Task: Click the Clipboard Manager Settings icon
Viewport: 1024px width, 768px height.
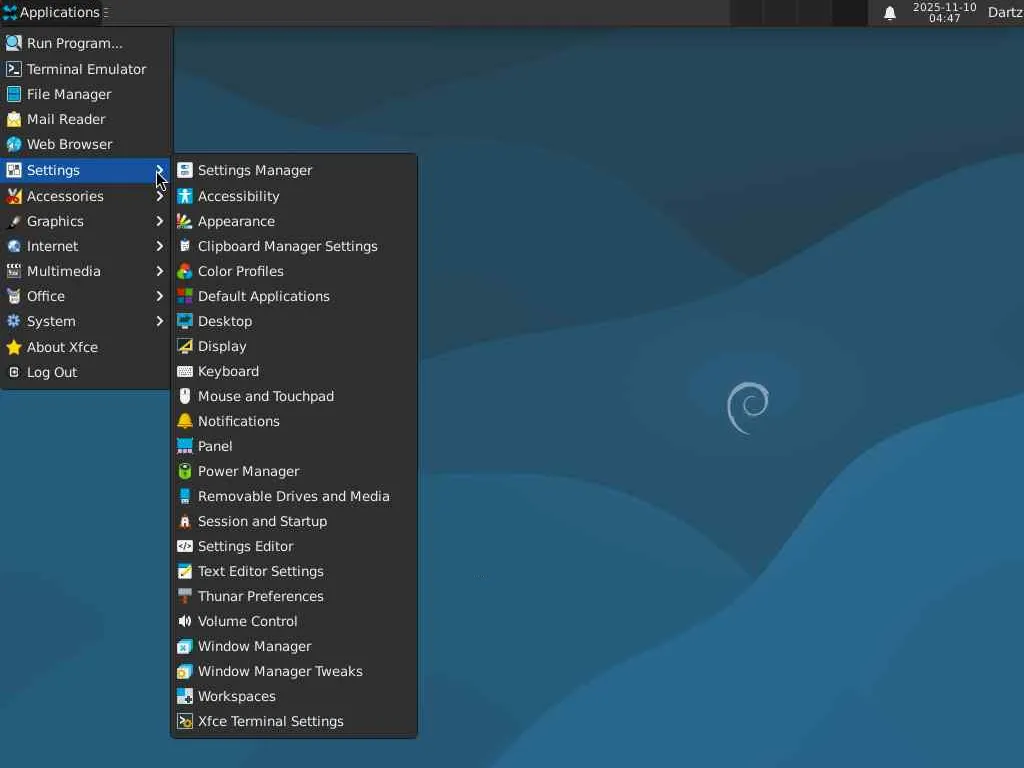Action: [x=185, y=246]
